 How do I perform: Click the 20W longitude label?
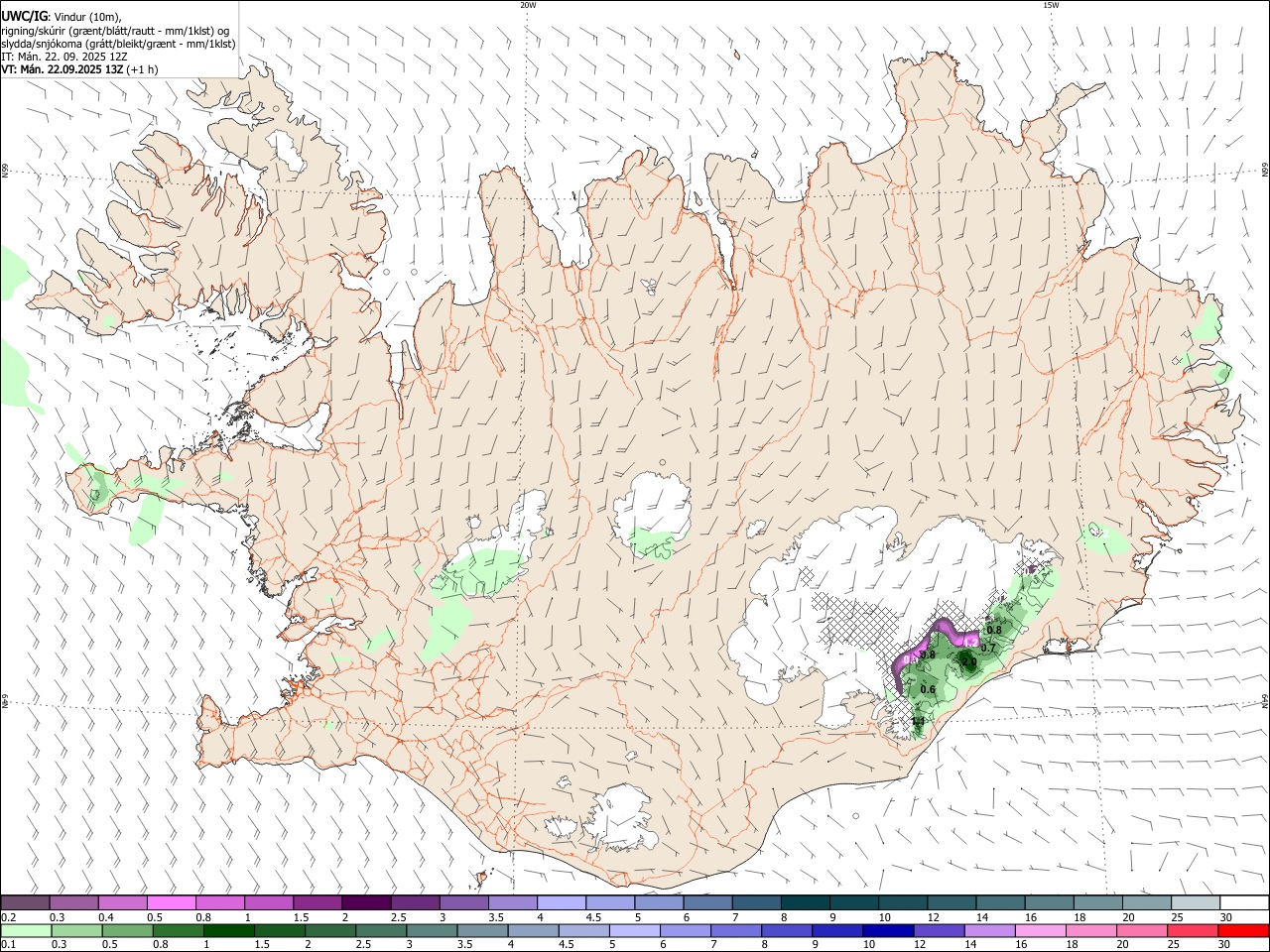coord(528,5)
